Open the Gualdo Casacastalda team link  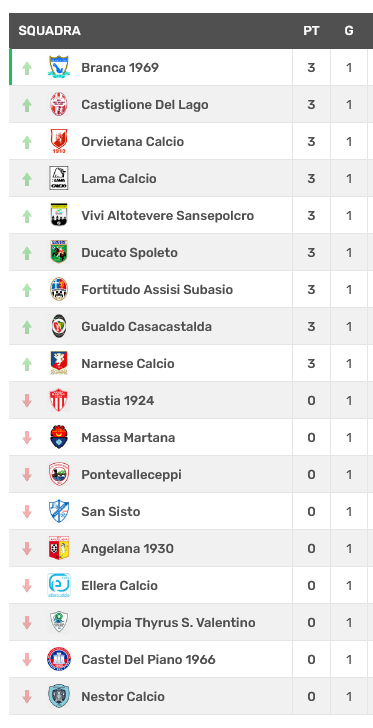[146, 326]
